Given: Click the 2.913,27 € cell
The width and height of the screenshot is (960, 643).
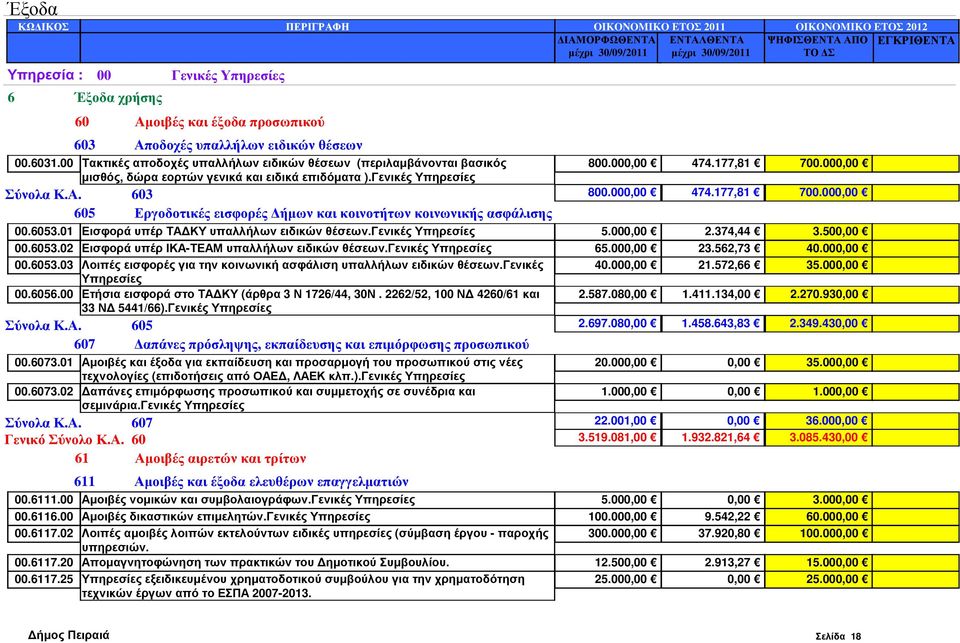Looking at the screenshot, I should pyautogui.click(x=713, y=562).
